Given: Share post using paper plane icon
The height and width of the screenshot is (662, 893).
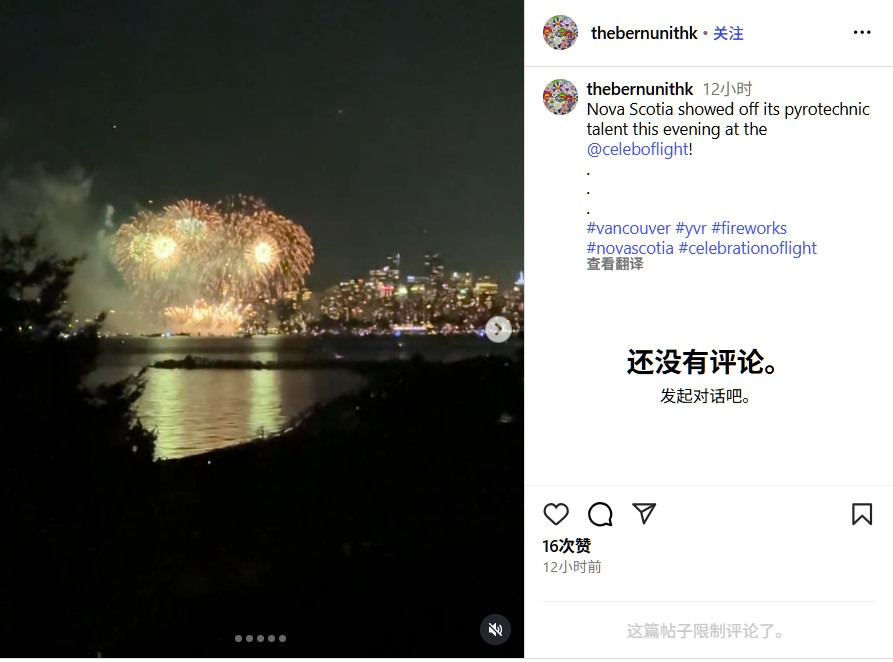Looking at the screenshot, I should pyautogui.click(x=644, y=513).
